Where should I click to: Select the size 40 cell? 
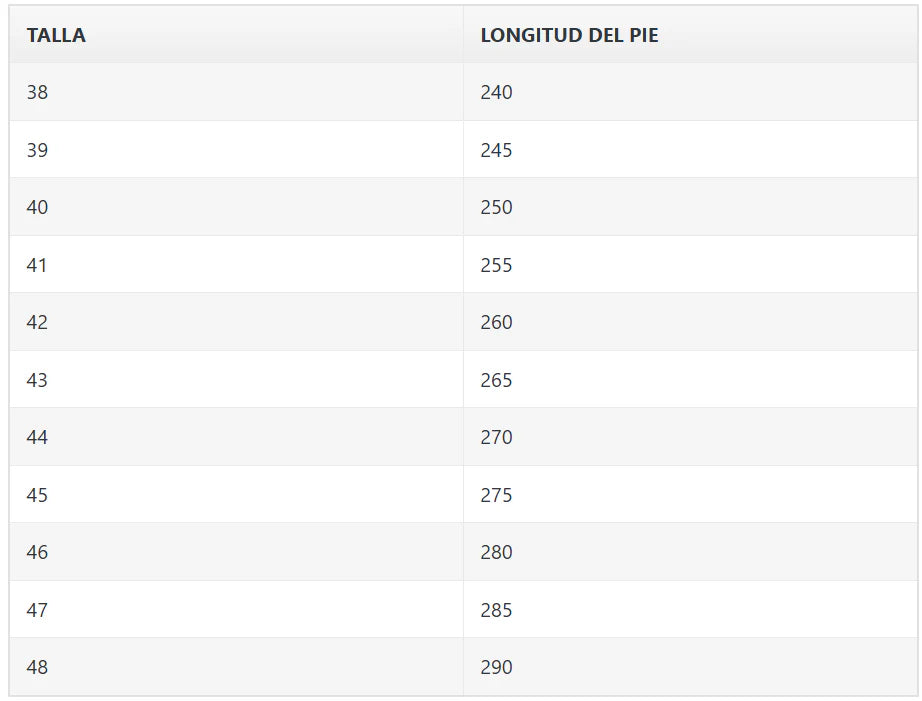pos(38,207)
